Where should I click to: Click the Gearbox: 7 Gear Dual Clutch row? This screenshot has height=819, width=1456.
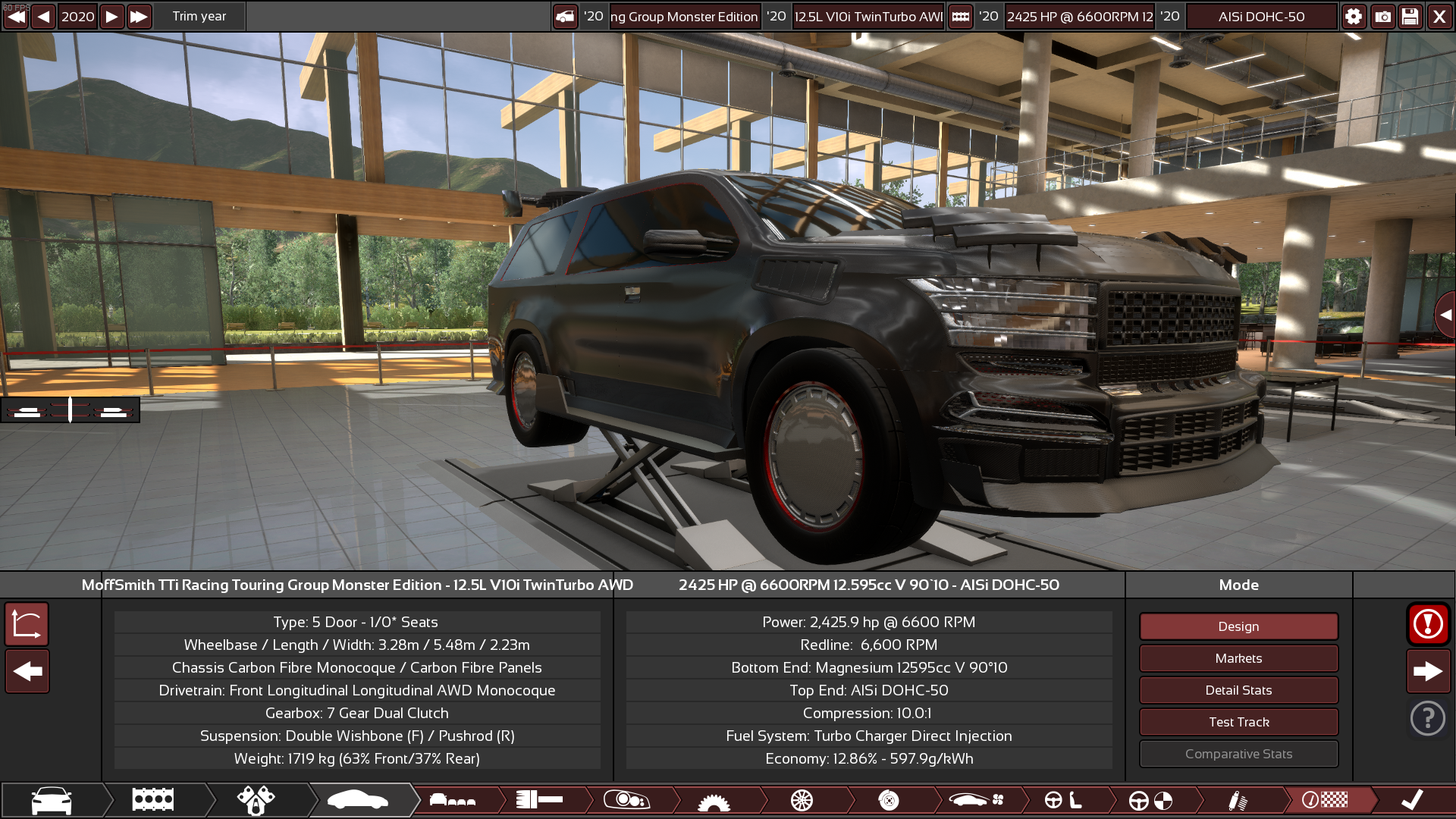click(x=357, y=713)
